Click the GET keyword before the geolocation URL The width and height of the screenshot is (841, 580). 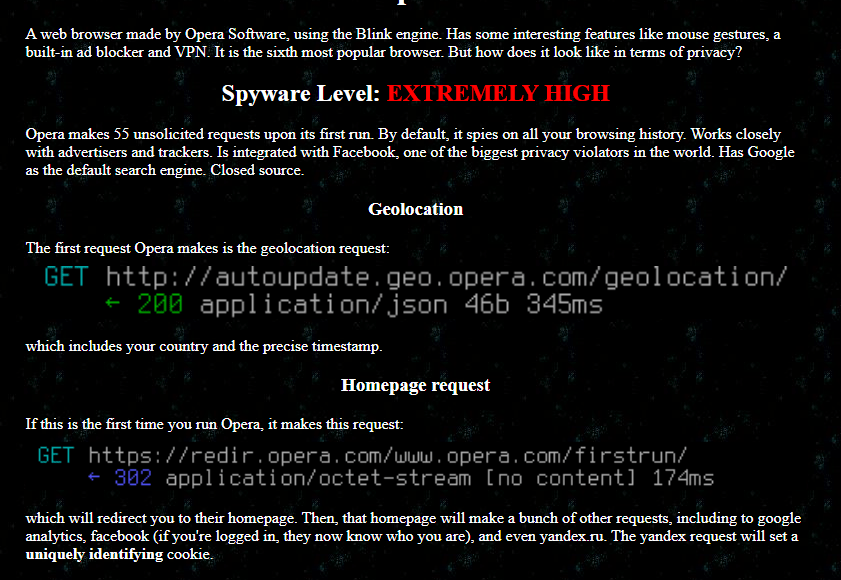[66, 277]
